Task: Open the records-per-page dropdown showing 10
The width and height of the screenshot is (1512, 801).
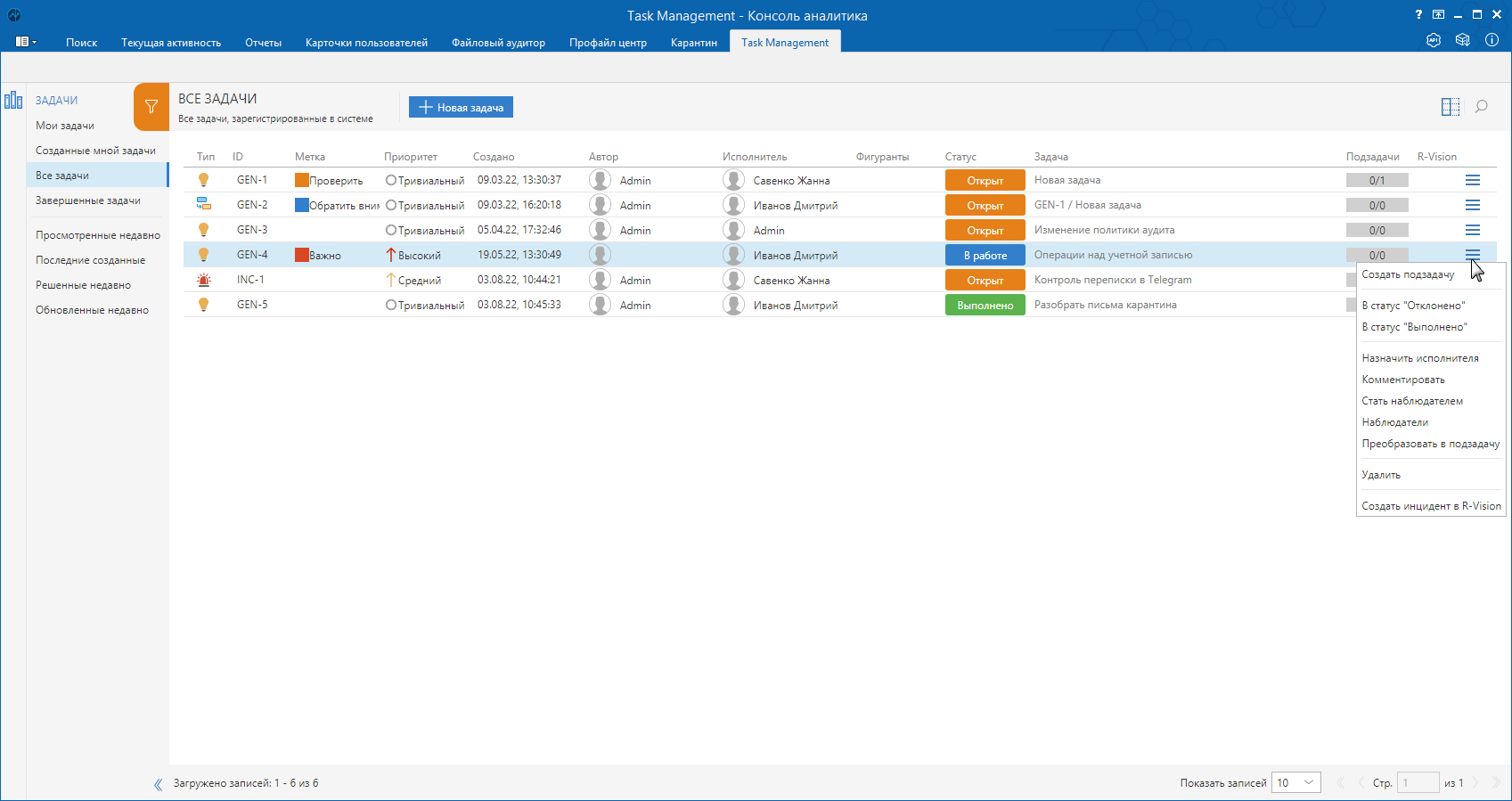Action: pyautogui.click(x=1295, y=782)
